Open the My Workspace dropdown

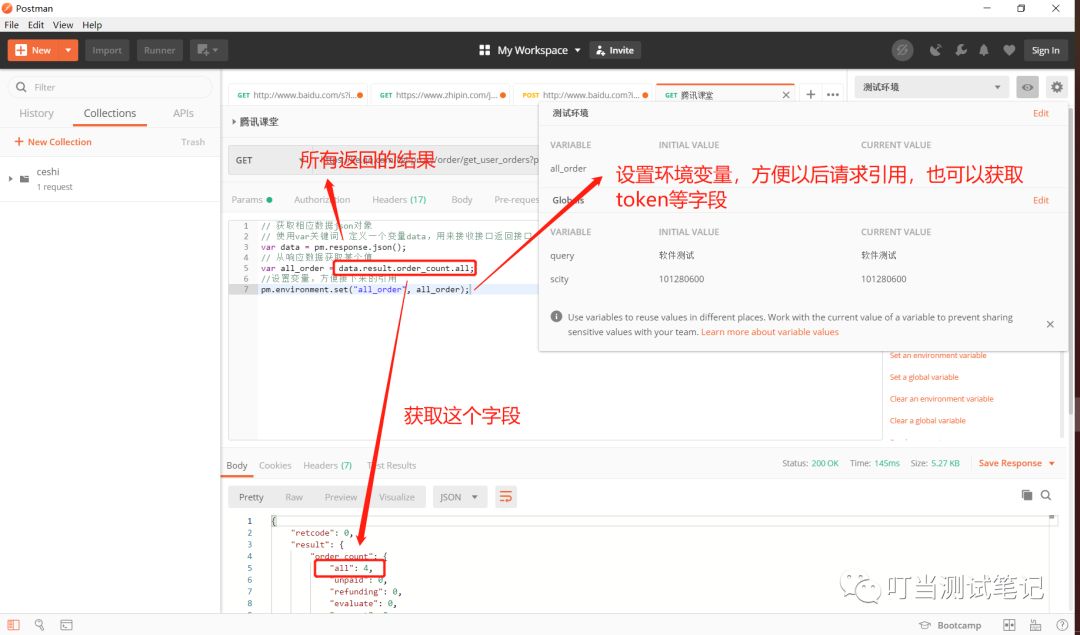coord(530,50)
